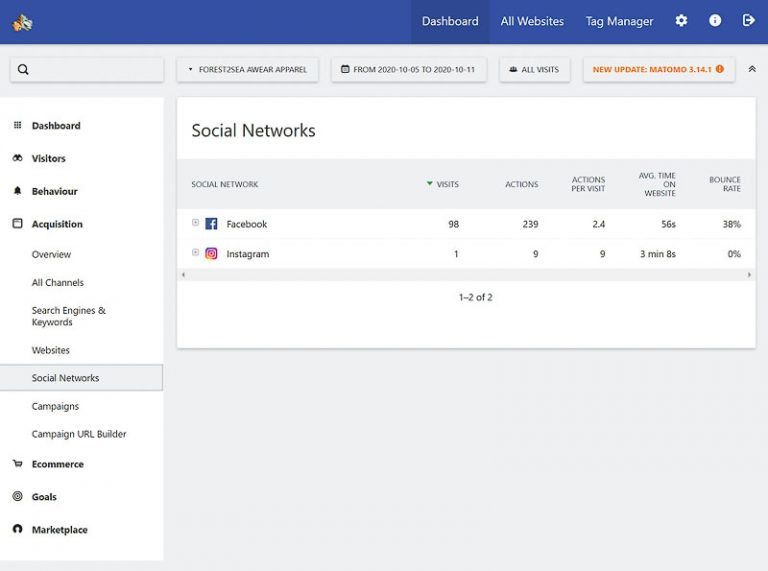Image resolution: width=768 pixels, height=571 pixels.
Task: Click the new update Matomo 3.14.1 notice
Action: point(658,70)
